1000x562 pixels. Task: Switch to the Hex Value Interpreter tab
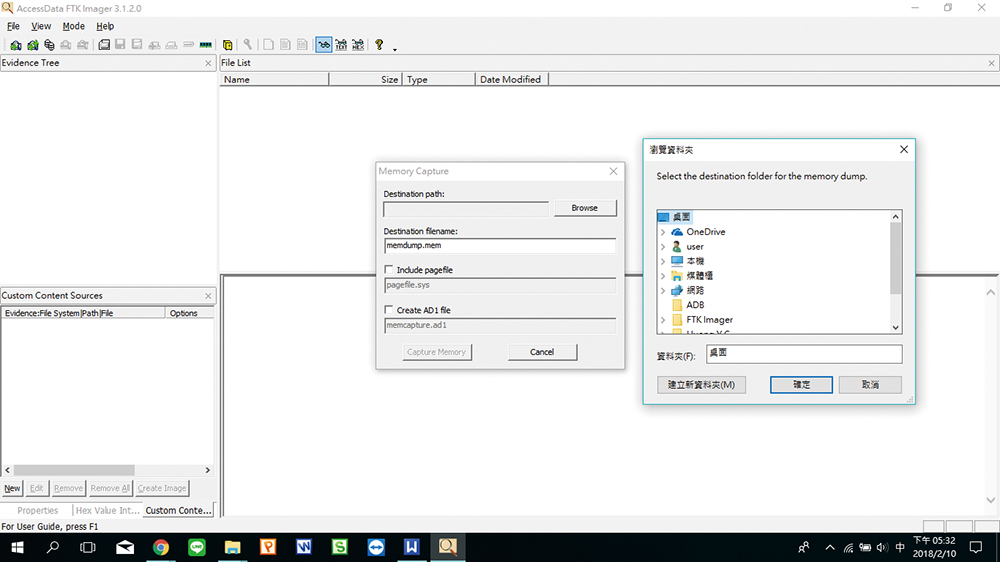point(107,510)
